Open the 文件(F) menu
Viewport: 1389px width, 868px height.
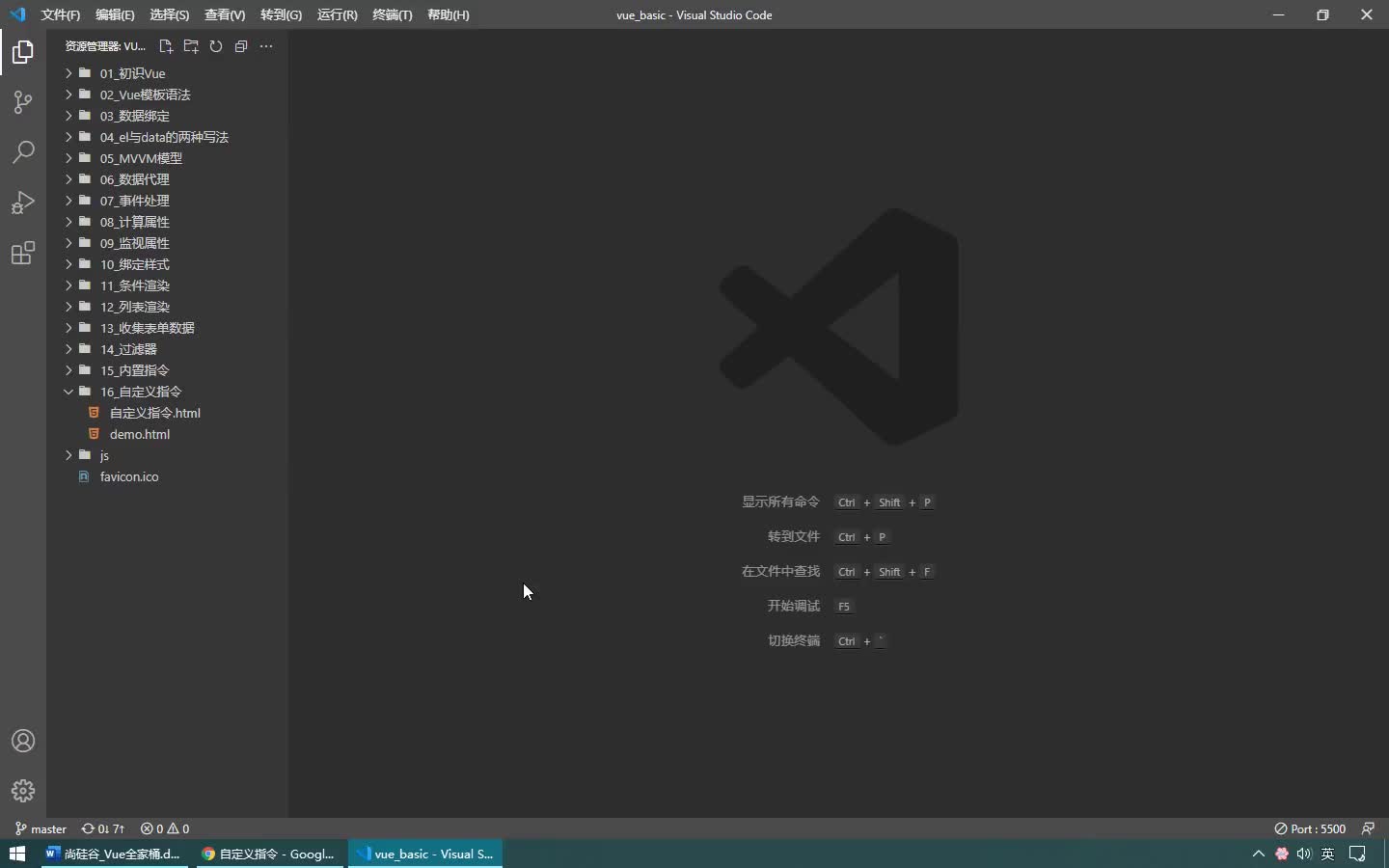pyautogui.click(x=61, y=14)
